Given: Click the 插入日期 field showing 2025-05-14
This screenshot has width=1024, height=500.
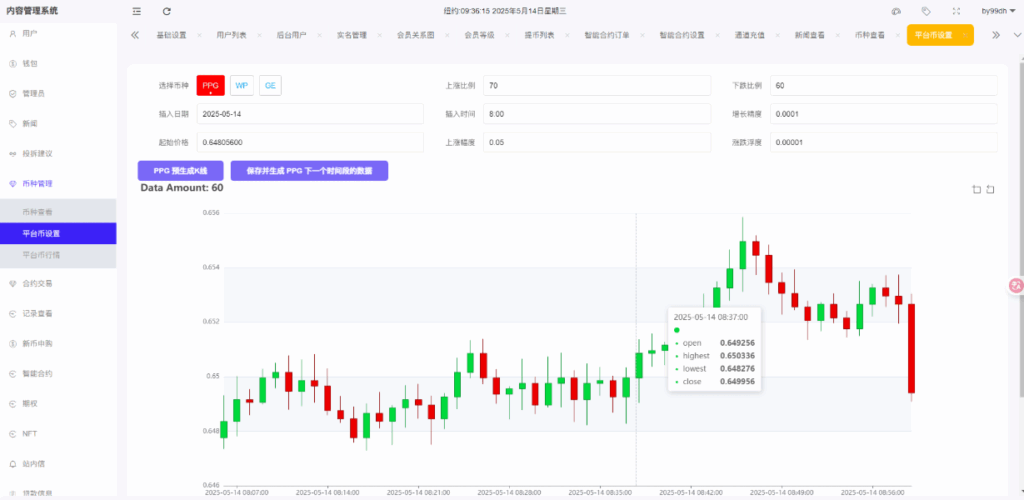Looking at the screenshot, I should [310, 114].
